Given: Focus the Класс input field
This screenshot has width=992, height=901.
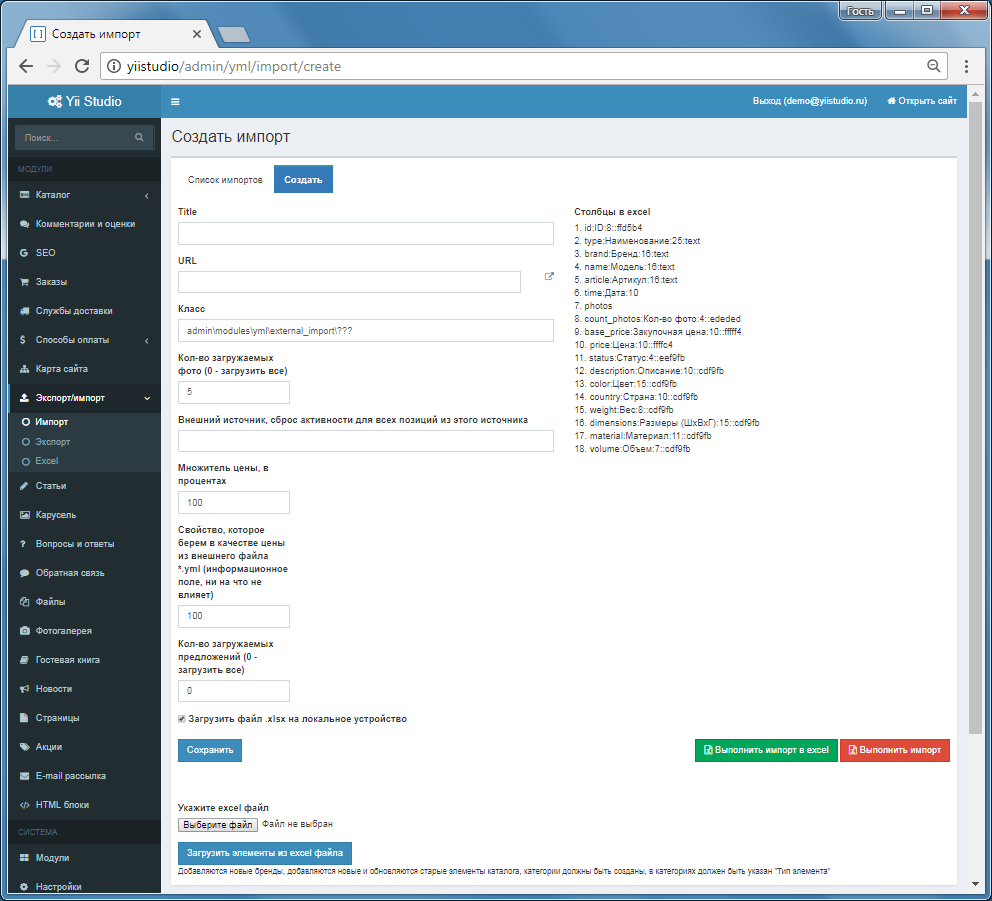Looking at the screenshot, I should point(366,330).
